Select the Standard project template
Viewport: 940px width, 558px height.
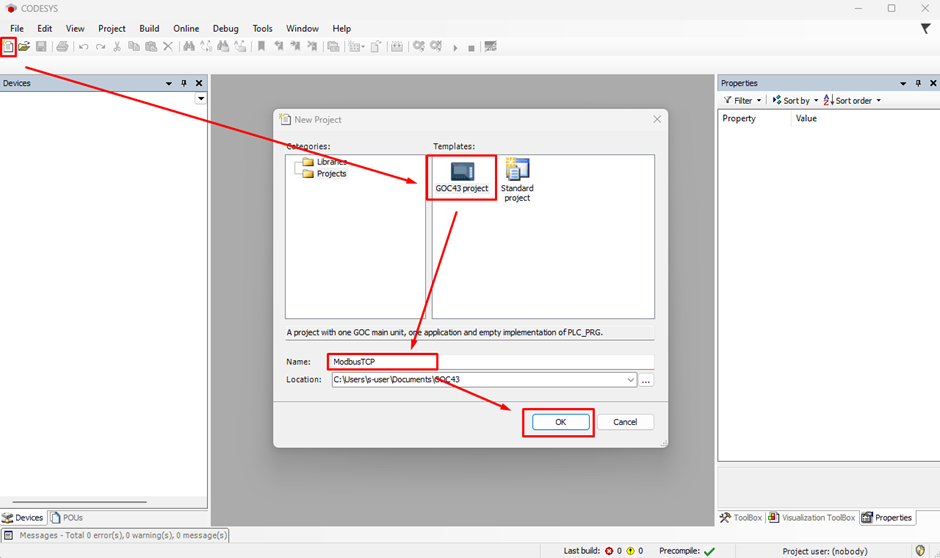pos(517,180)
